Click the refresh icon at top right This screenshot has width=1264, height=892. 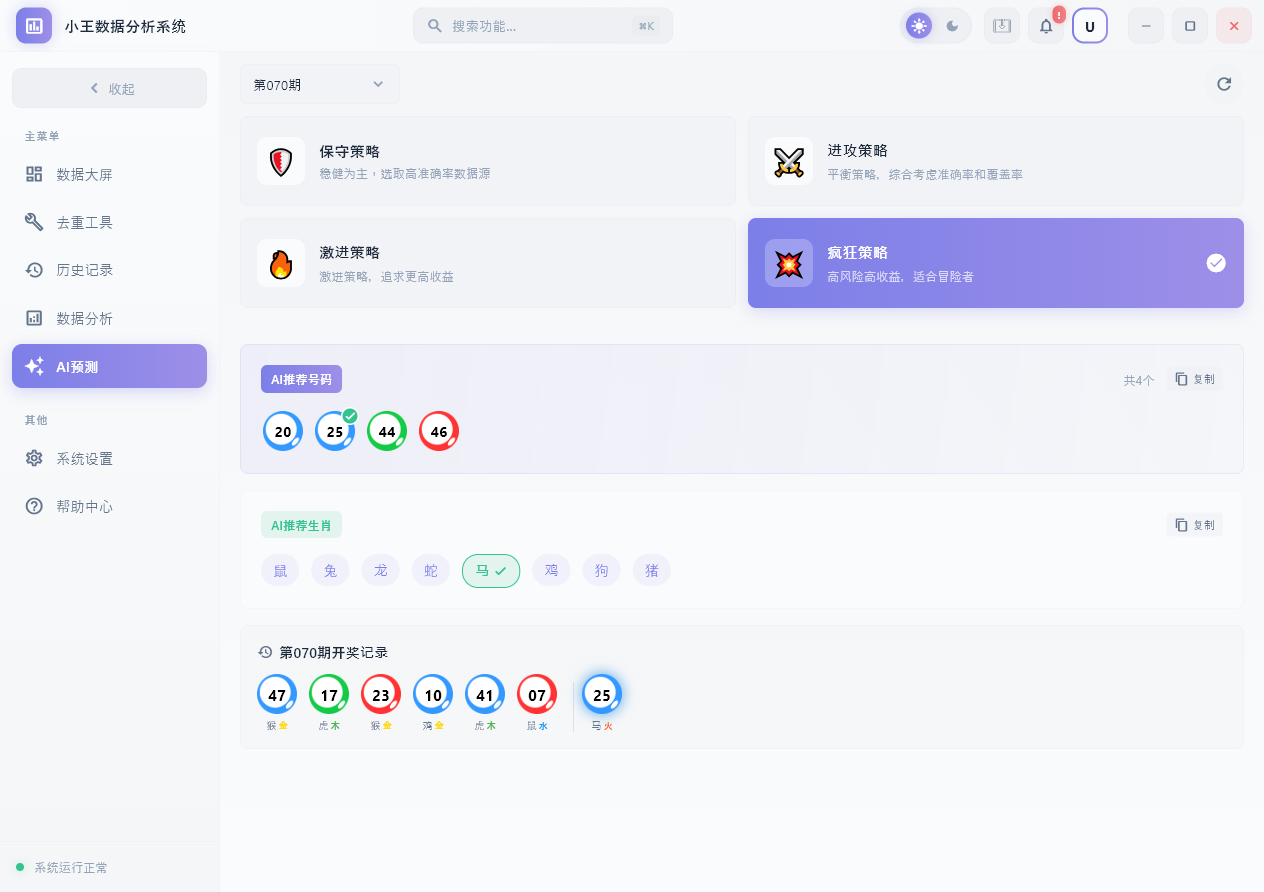(1224, 84)
